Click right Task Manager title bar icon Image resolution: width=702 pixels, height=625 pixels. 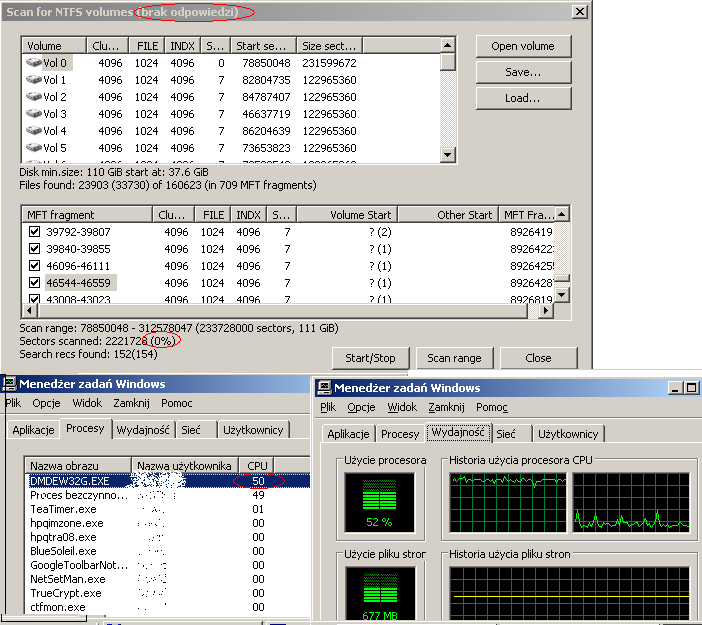324,388
